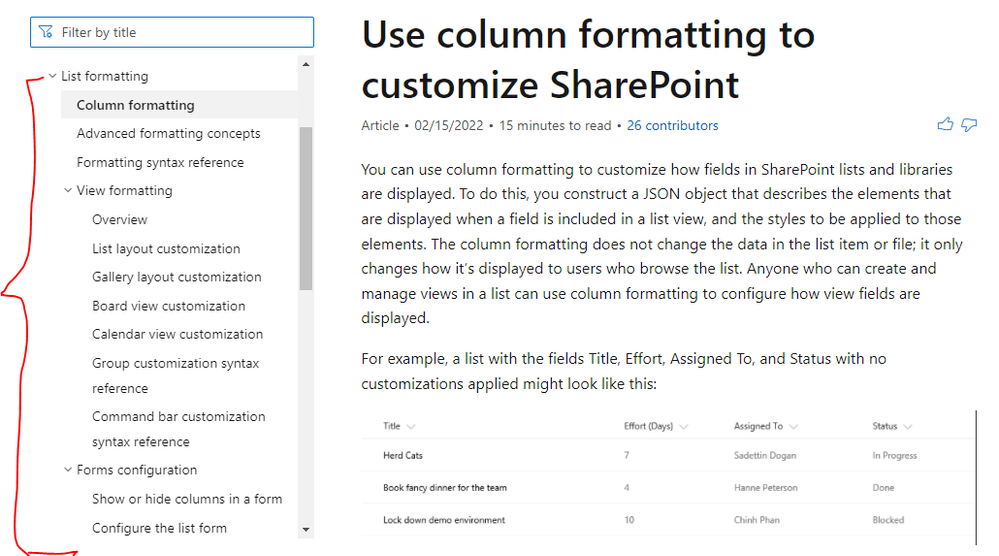
Task: Click the article date 02/15/2022
Action: pos(449,125)
